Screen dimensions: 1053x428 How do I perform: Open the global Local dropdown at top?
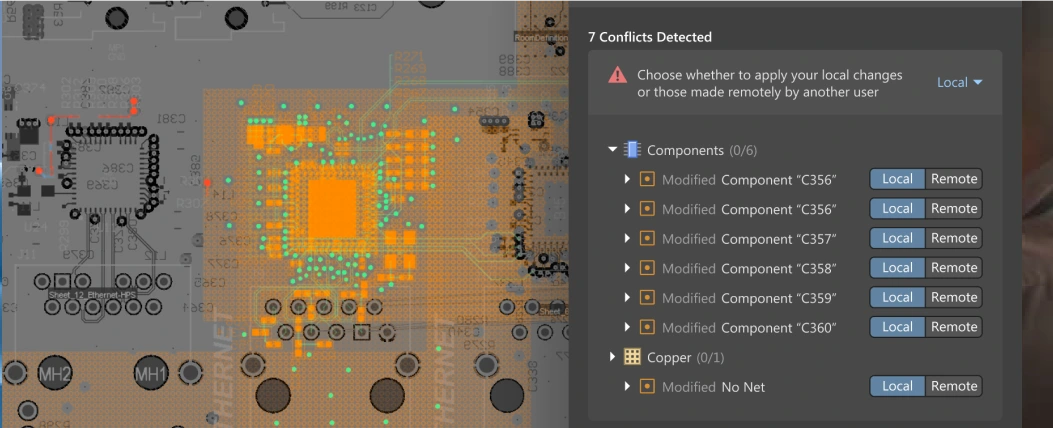coord(959,82)
